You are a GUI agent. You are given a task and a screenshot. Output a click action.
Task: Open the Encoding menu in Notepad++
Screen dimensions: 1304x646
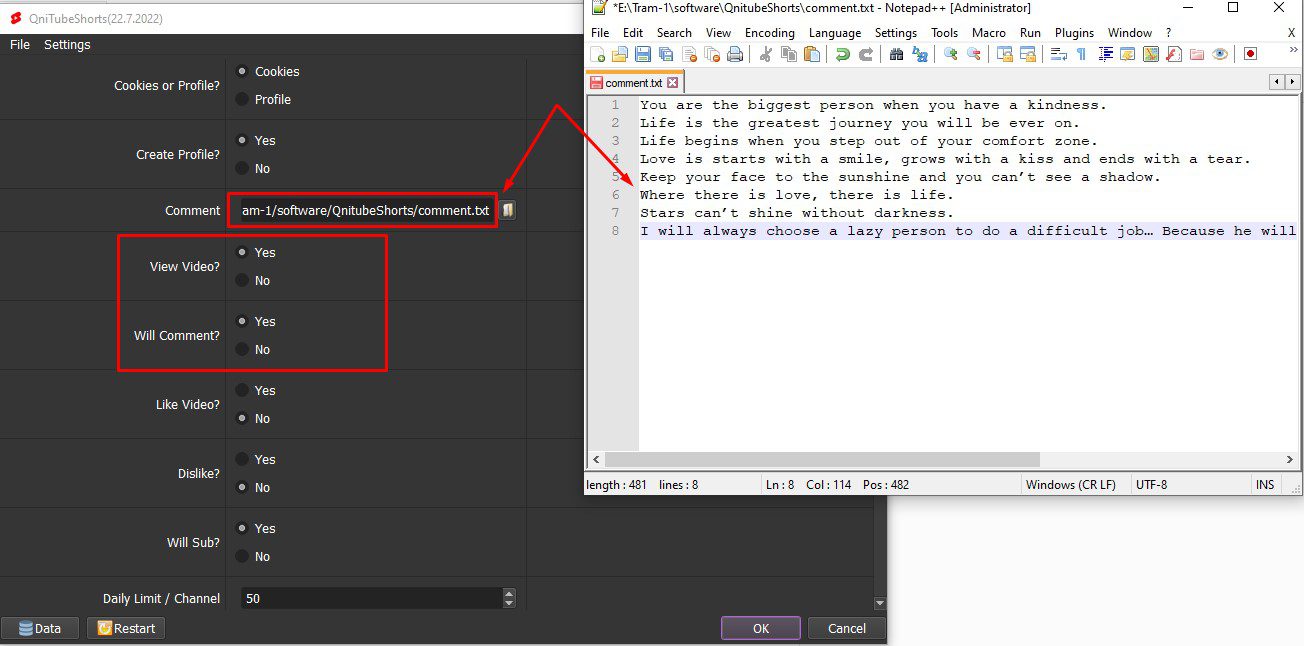point(769,33)
